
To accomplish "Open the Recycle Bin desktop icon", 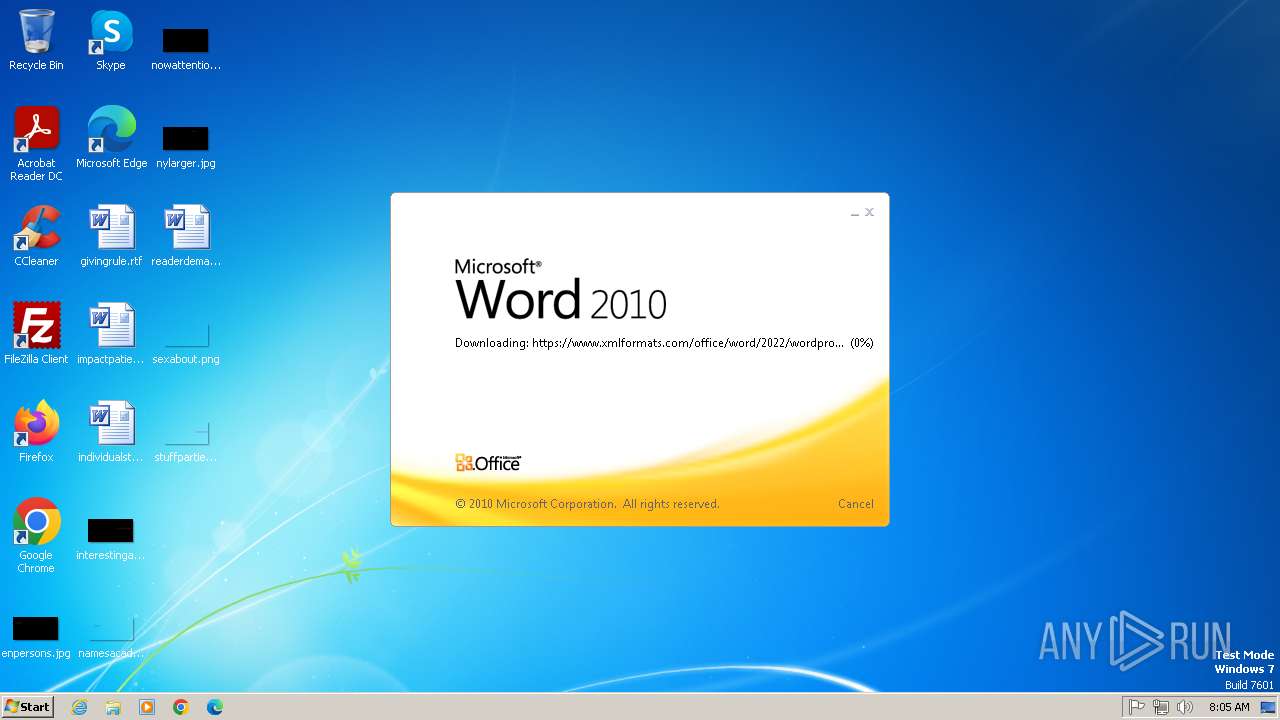I will click(36, 40).
